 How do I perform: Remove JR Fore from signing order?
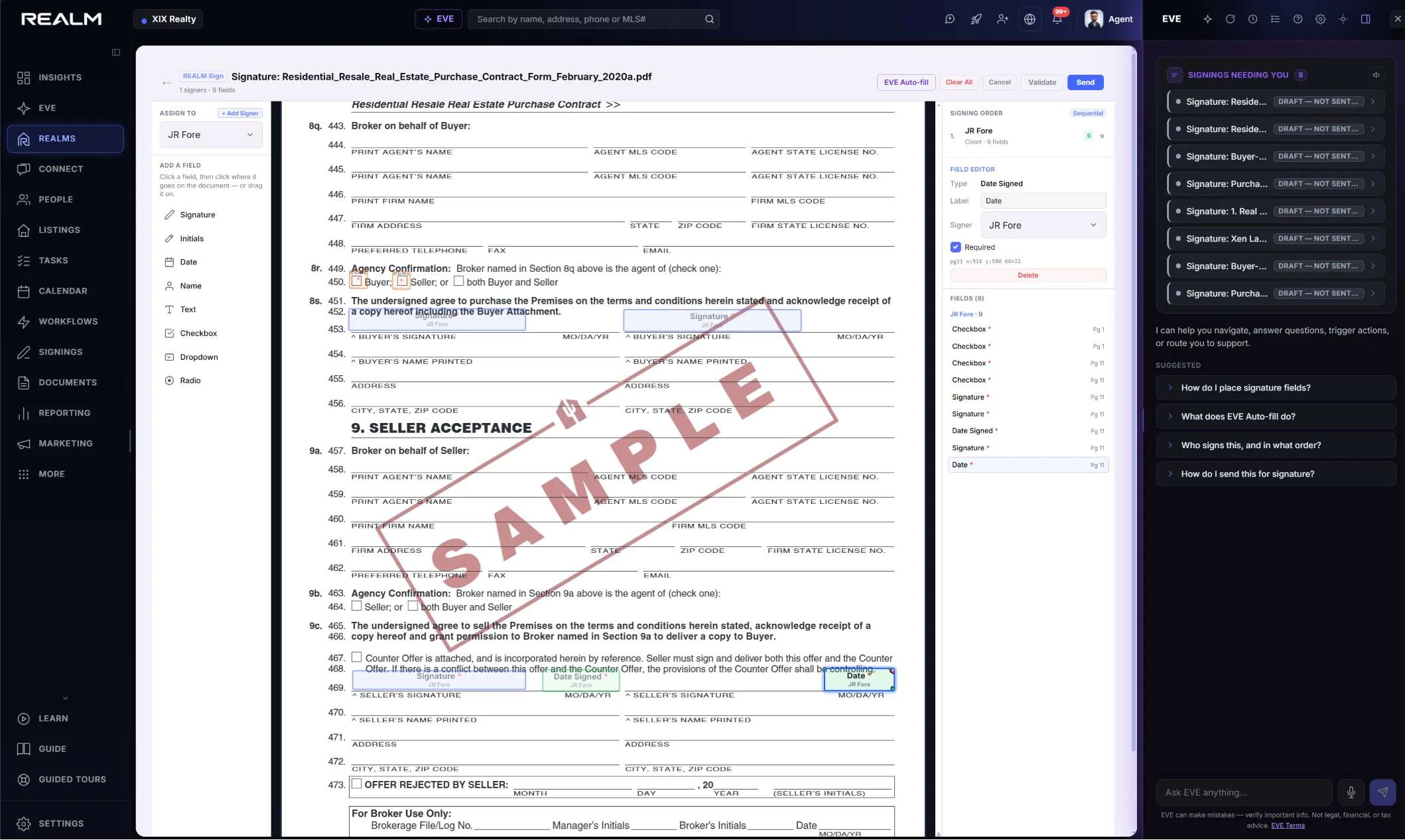coord(1102,137)
